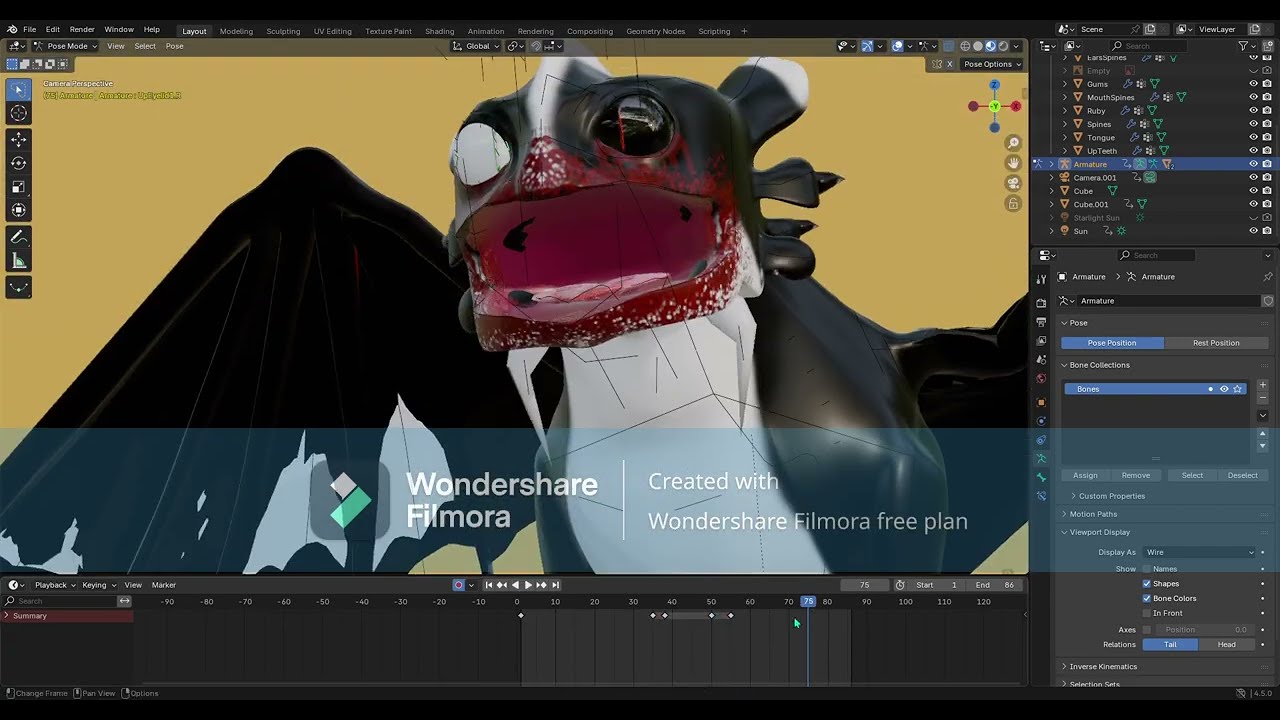Image resolution: width=1280 pixels, height=720 pixels.
Task: Collapse the Viewport Display panel
Action: pyautogui.click(x=1099, y=532)
